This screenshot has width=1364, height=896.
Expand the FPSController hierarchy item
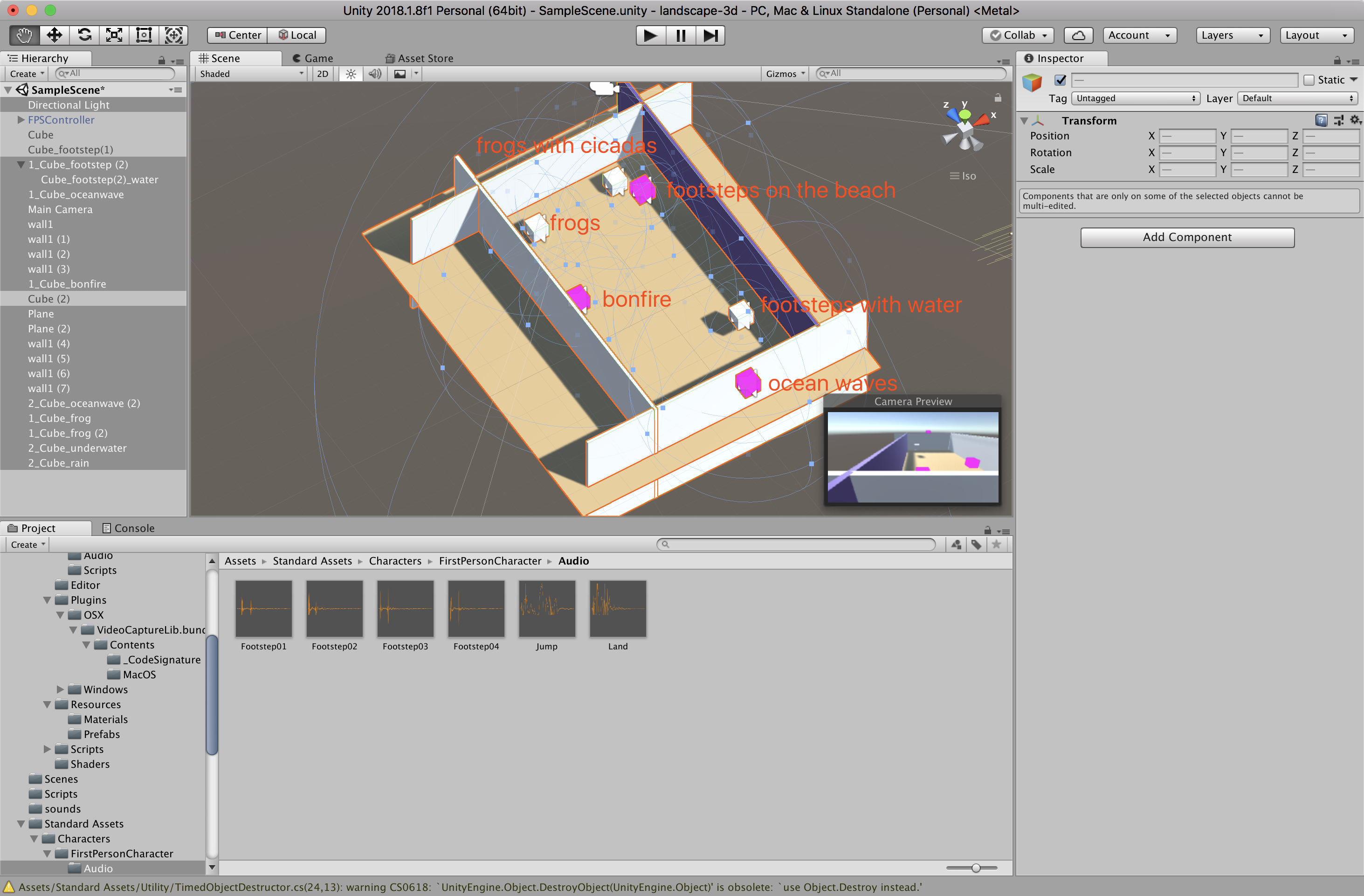(21, 120)
